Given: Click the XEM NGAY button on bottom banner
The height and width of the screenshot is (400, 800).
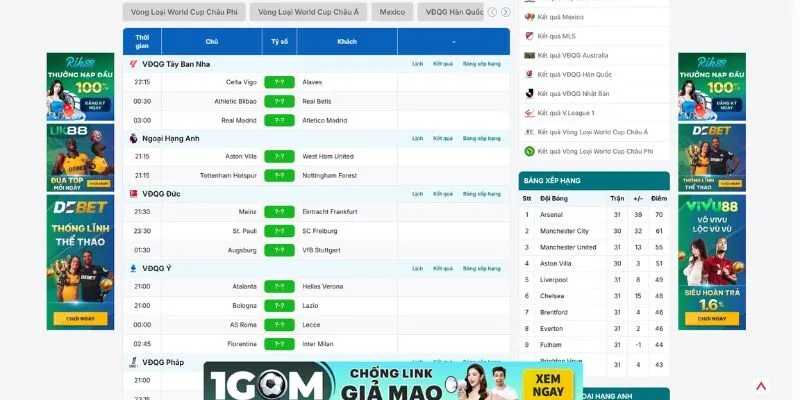Looking at the screenshot, I should (548, 386).
